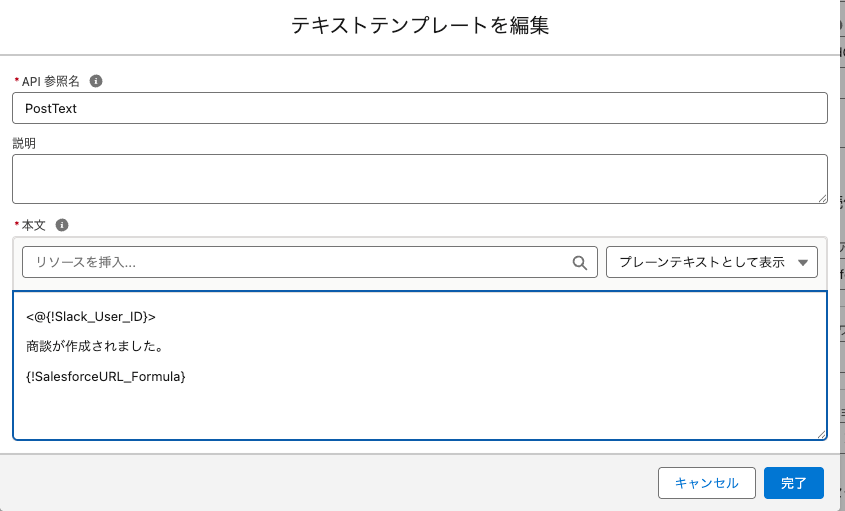The width and height of the screenshot is (845, 511).
Task: Click the 説明 text area resize handle
Action: pos(822,199)
